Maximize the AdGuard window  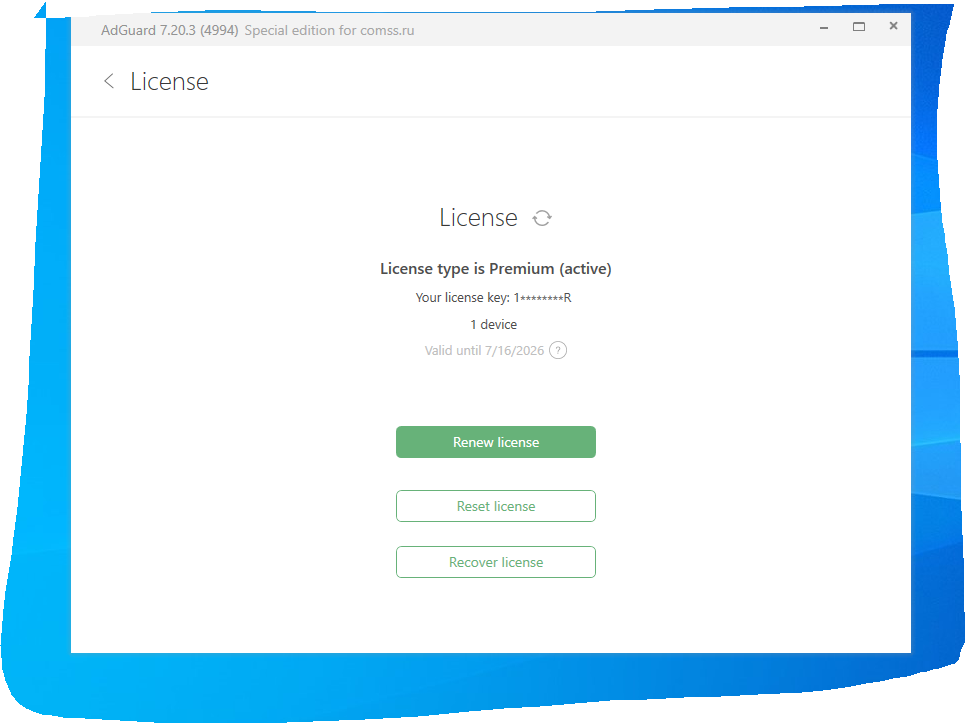859,26
